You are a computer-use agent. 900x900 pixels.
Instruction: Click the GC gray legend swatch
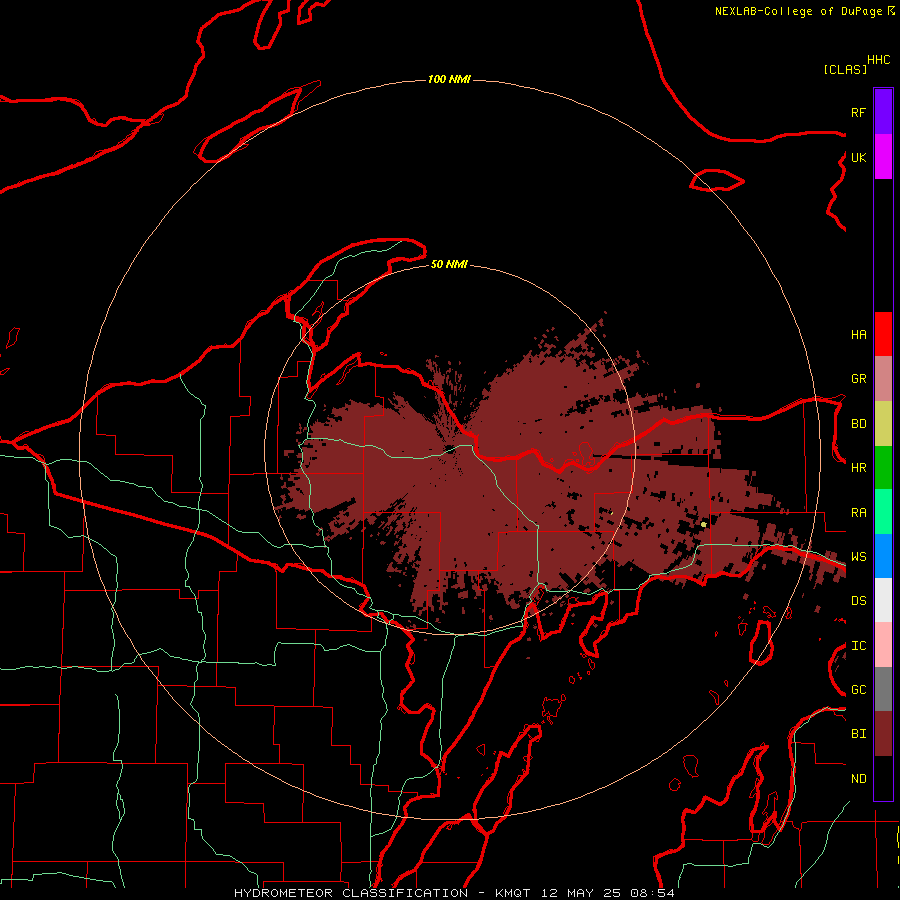[883, 689]
